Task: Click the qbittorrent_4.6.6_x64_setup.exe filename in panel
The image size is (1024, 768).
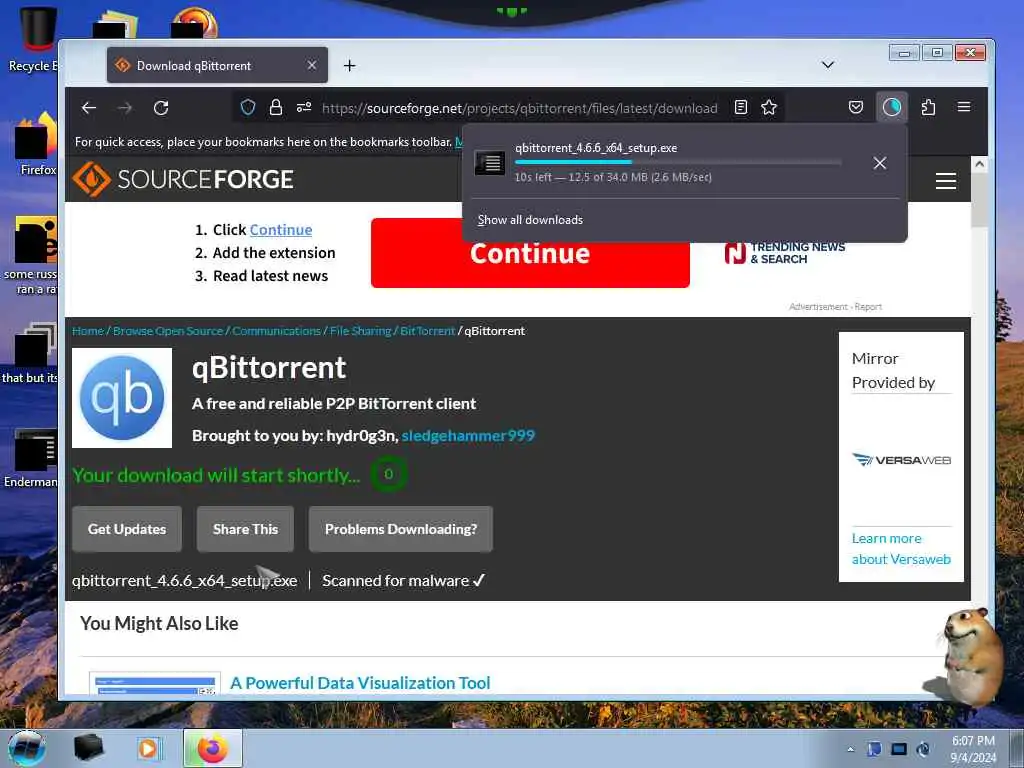Action: point(596,148)
